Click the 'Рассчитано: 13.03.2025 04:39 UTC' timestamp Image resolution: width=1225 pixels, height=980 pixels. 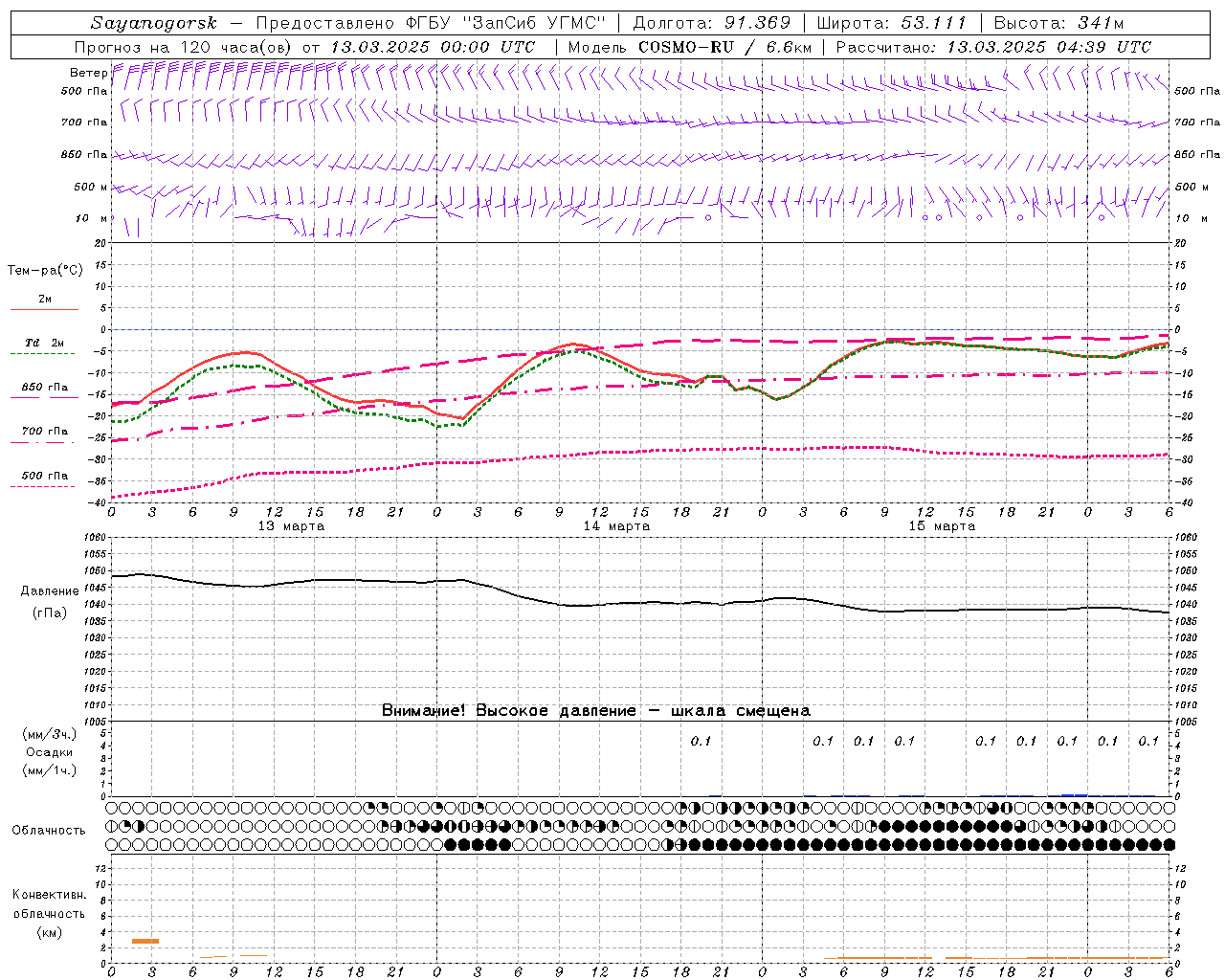click(993, 47)
